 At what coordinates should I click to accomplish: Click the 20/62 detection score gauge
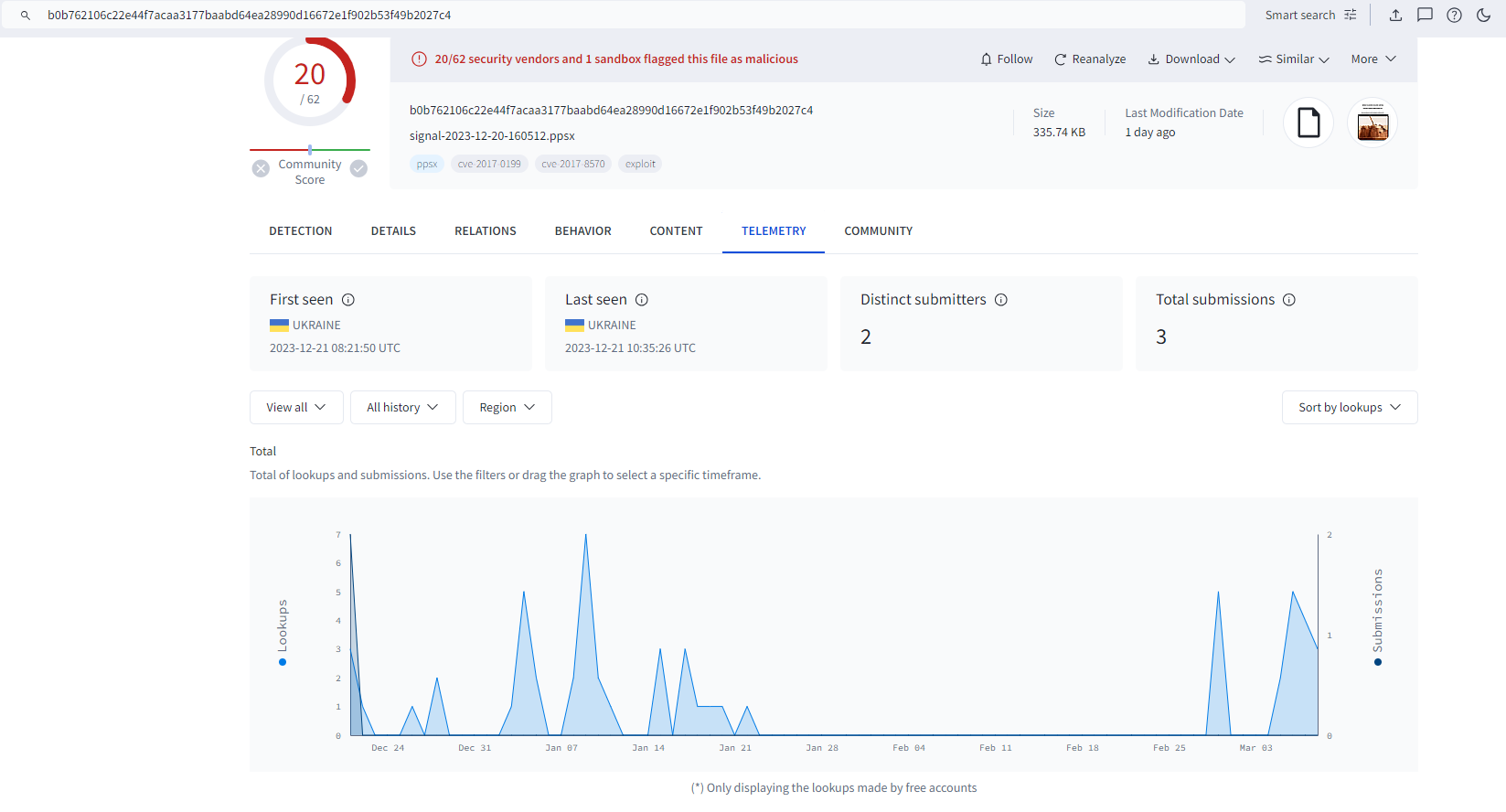310,82
